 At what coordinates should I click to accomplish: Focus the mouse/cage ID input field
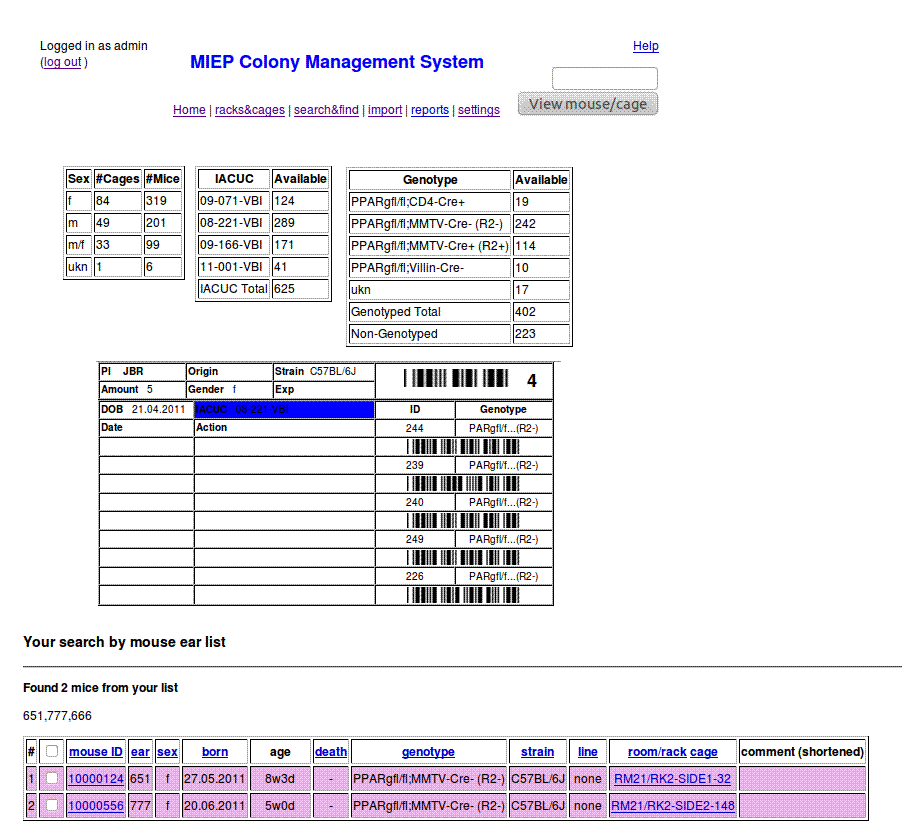[605, 78]
